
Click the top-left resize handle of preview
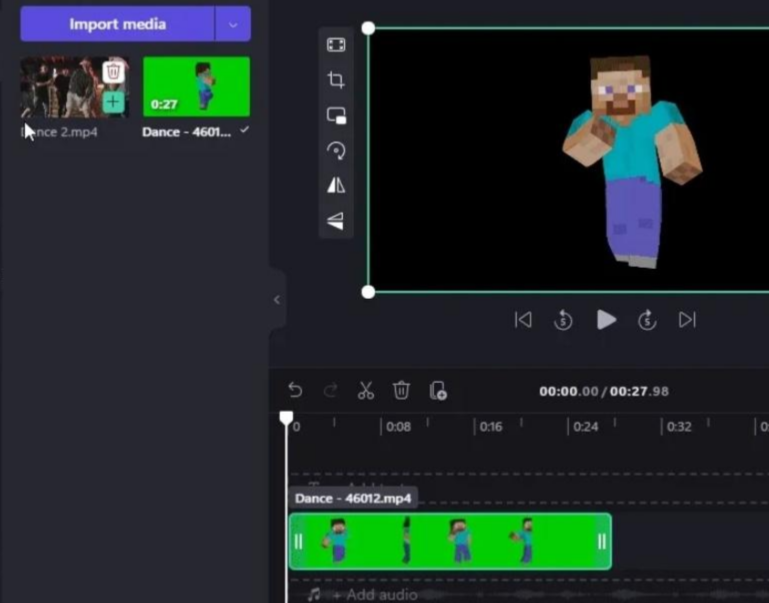point(368,28)
